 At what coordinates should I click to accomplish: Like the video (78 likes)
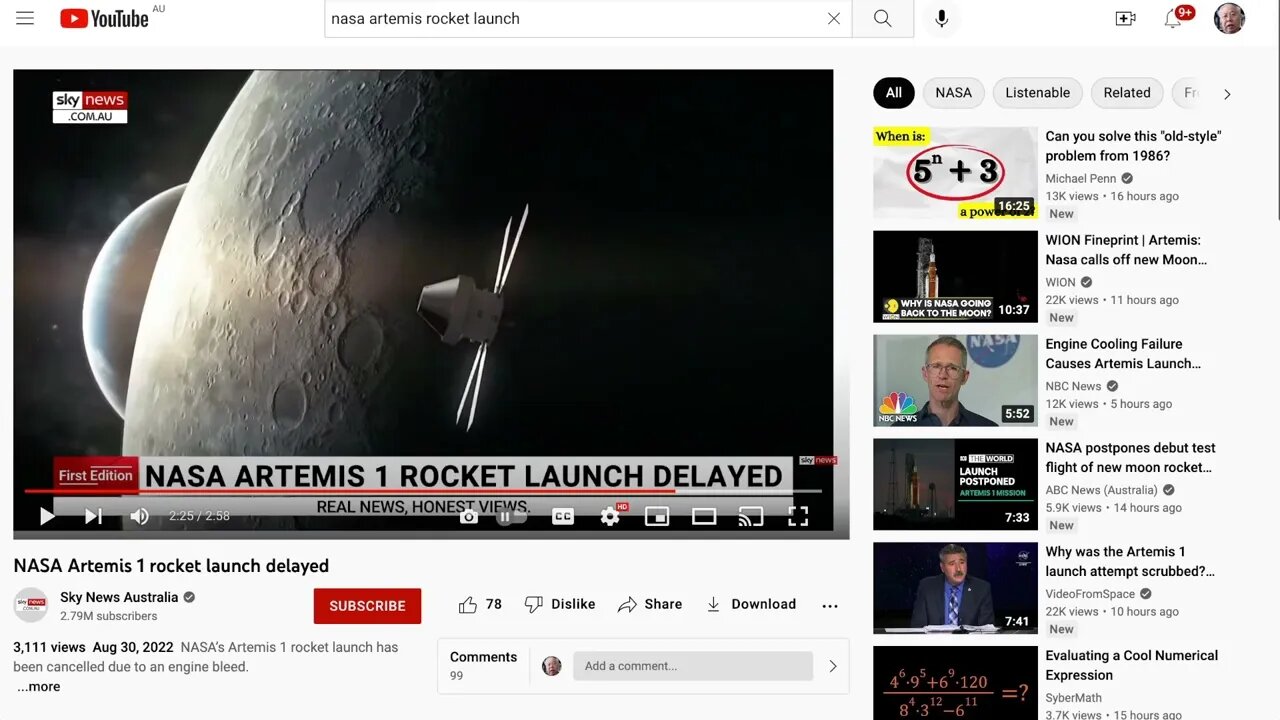(x=480, y=605)
